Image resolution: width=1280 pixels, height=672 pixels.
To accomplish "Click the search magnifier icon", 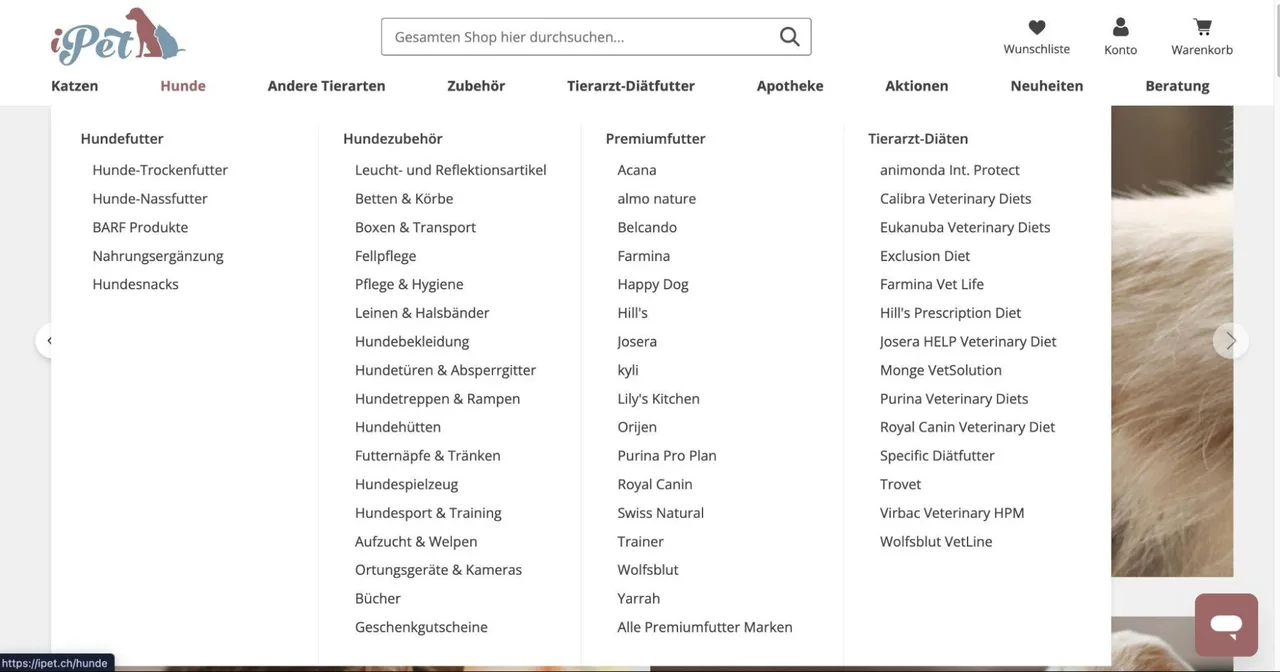I will click(789, 37).
